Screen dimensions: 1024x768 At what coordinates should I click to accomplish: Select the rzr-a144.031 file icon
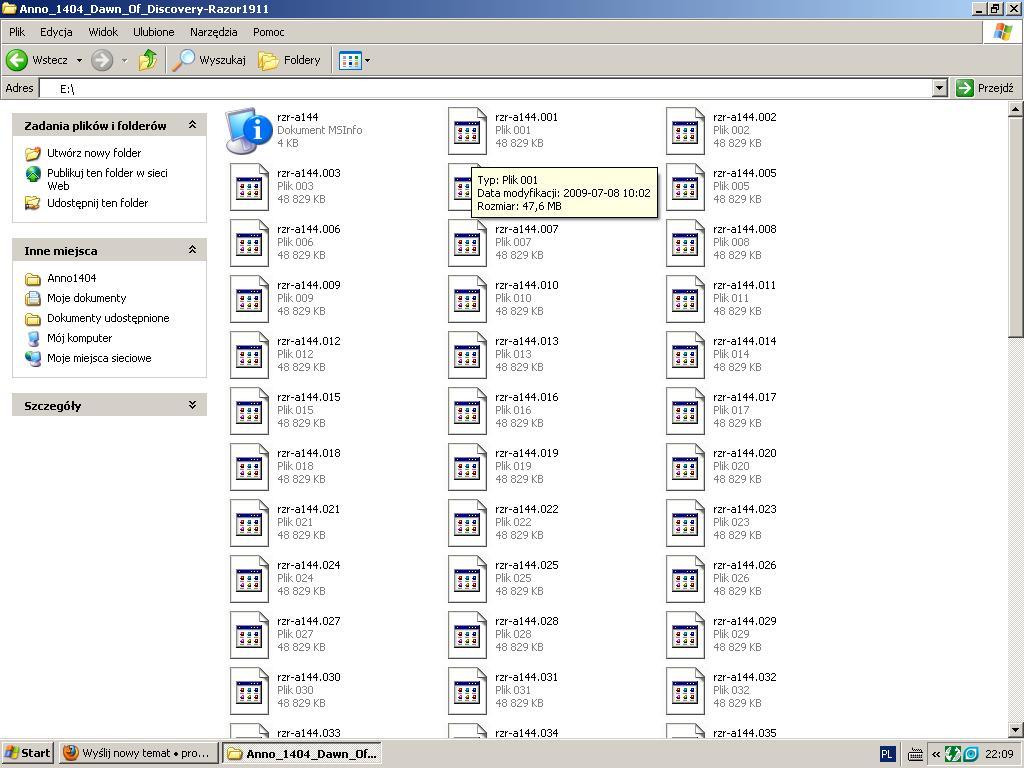click(x=468, y=692)
